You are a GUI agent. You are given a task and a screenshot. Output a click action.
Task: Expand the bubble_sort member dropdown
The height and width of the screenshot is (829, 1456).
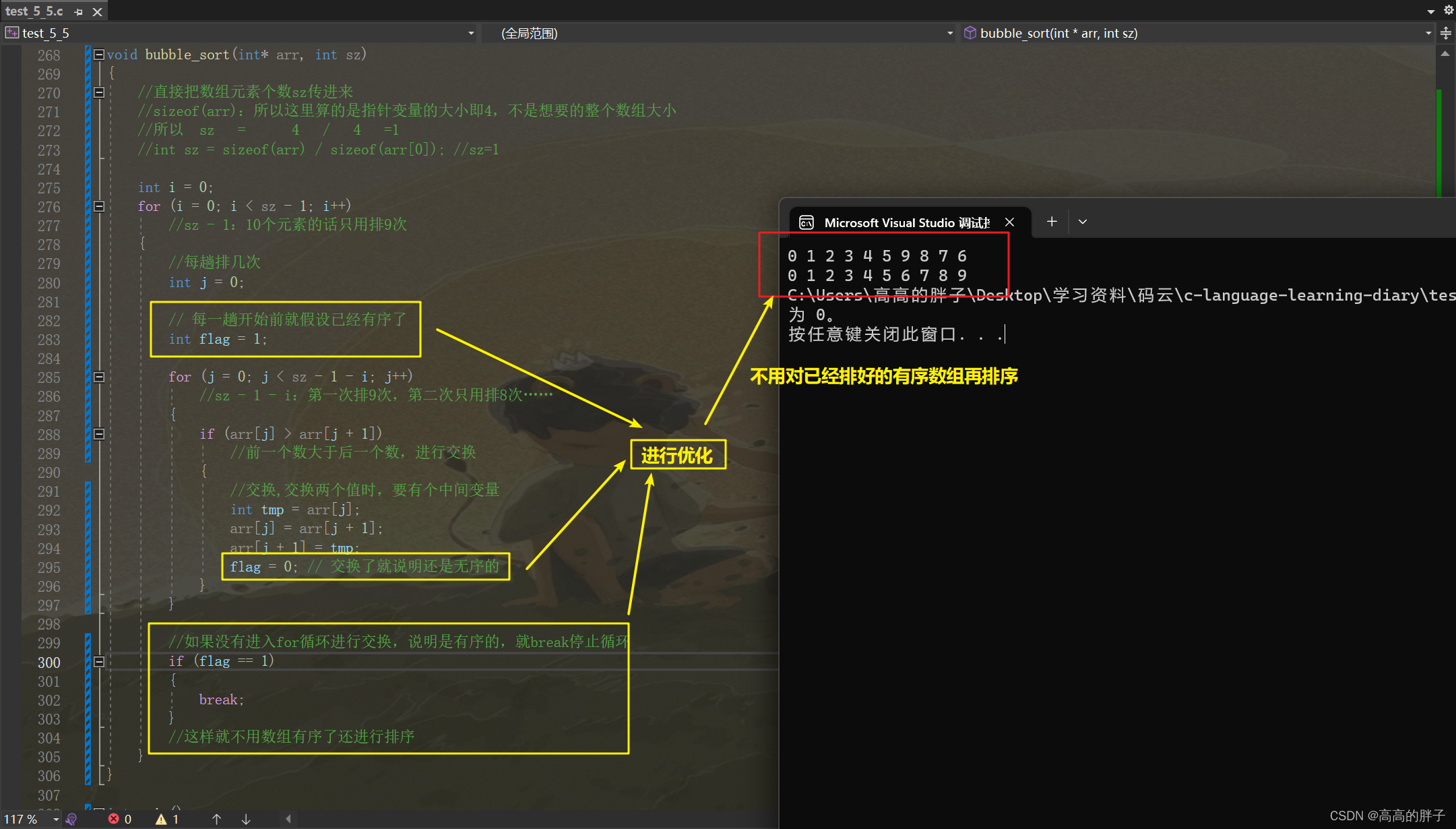(x=1428, y=33)
